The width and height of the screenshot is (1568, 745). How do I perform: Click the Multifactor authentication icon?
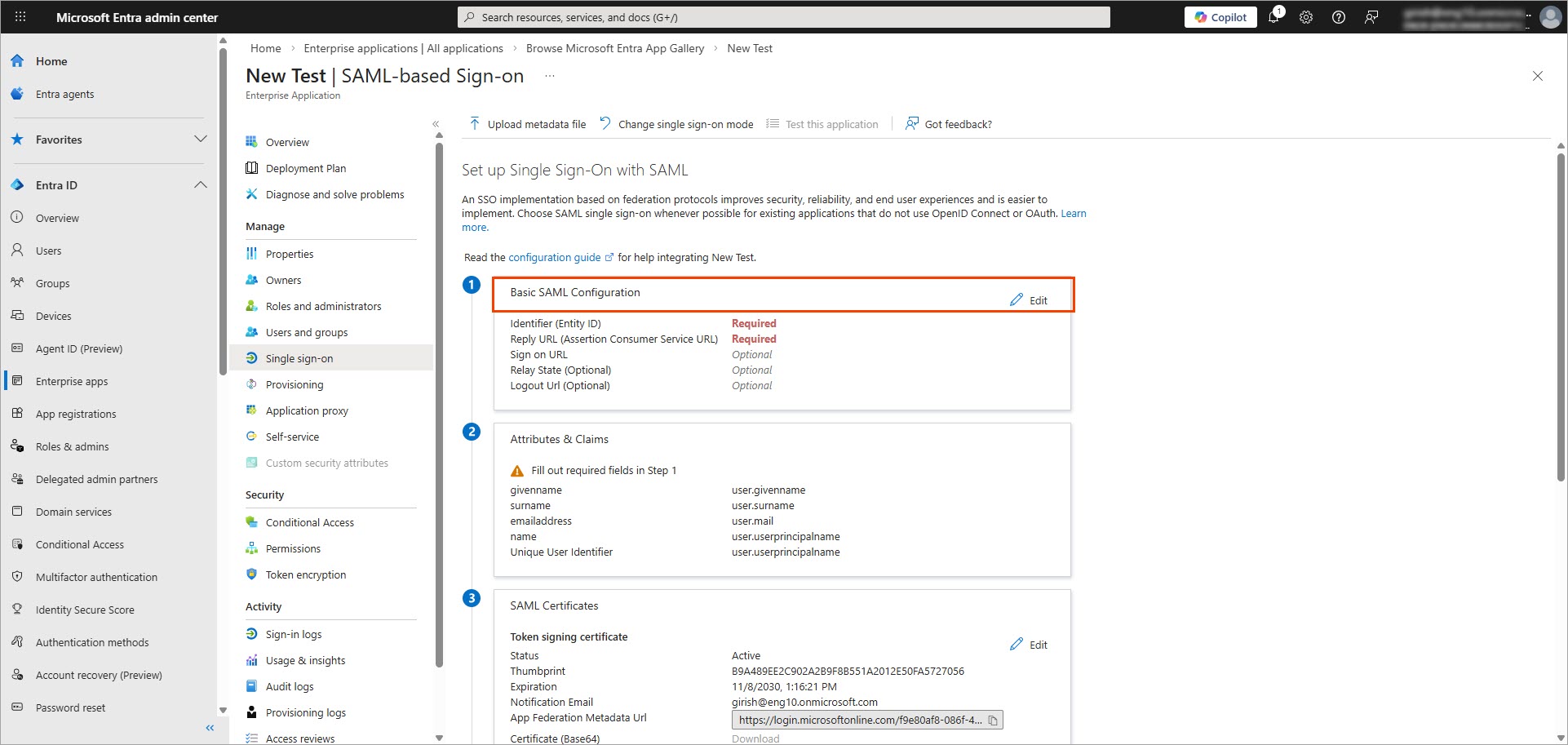[17, 577]
